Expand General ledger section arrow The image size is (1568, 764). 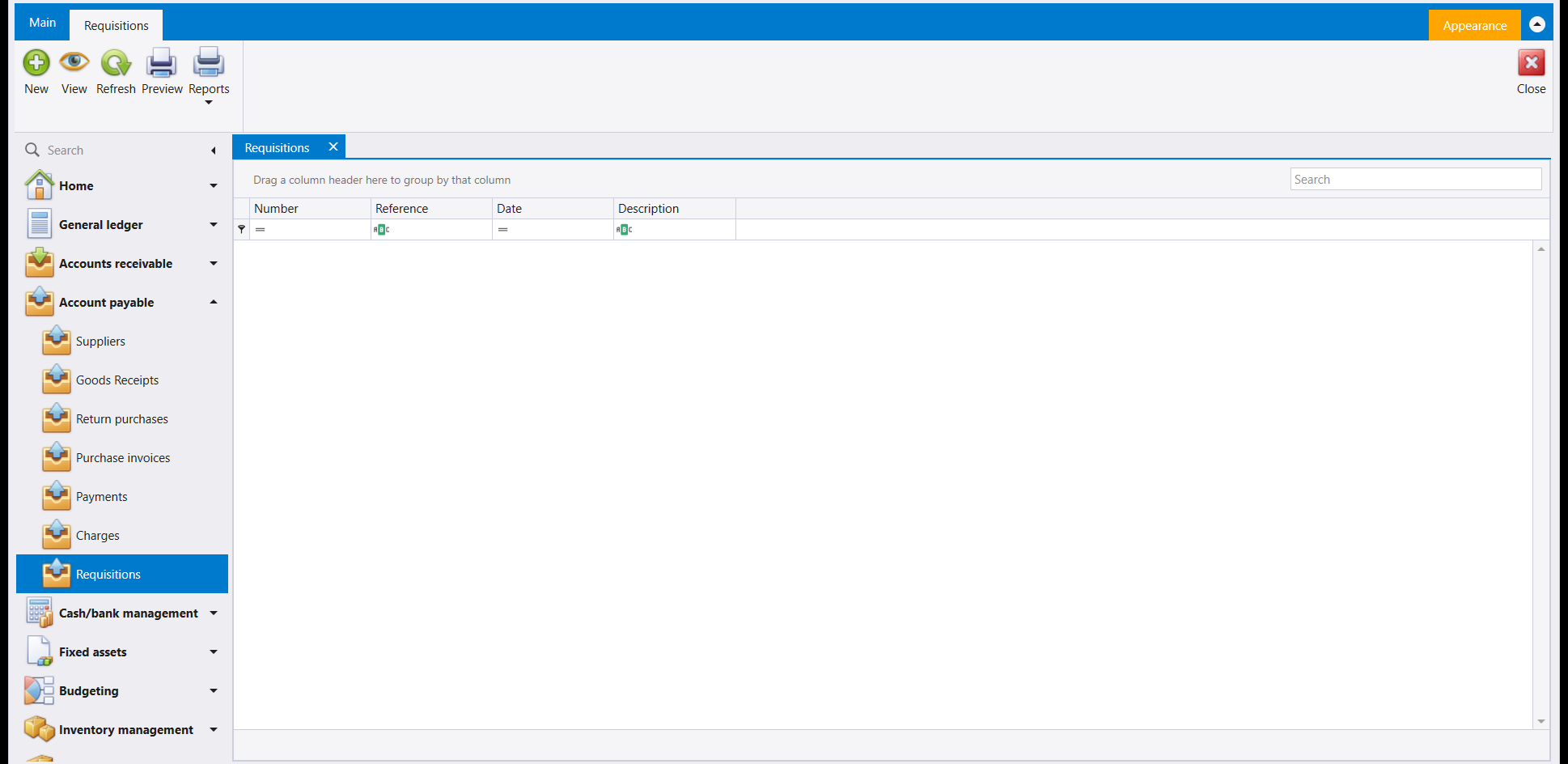coord(214,225)
